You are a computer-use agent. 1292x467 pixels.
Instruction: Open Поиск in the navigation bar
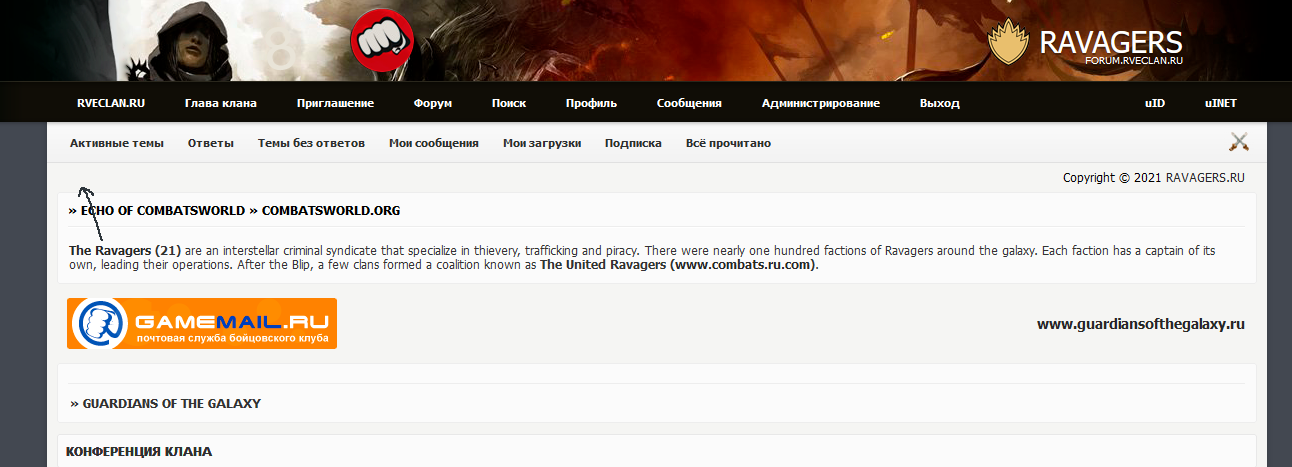[509, 103]
